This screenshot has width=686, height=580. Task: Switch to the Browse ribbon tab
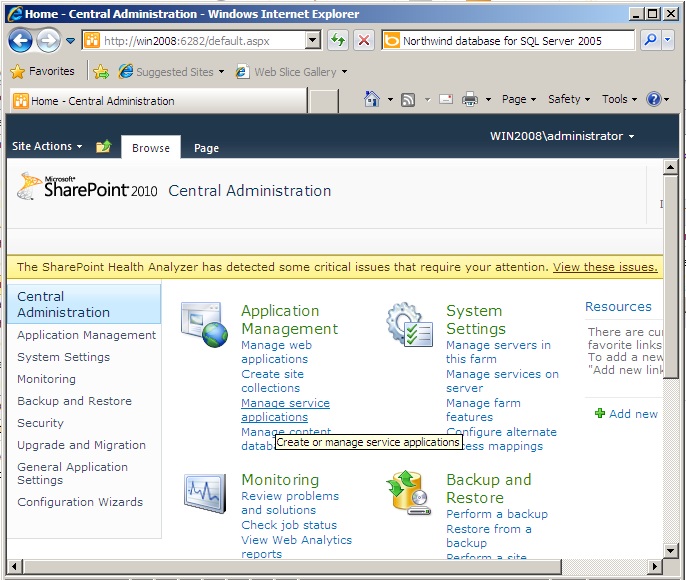click(151, 148)
